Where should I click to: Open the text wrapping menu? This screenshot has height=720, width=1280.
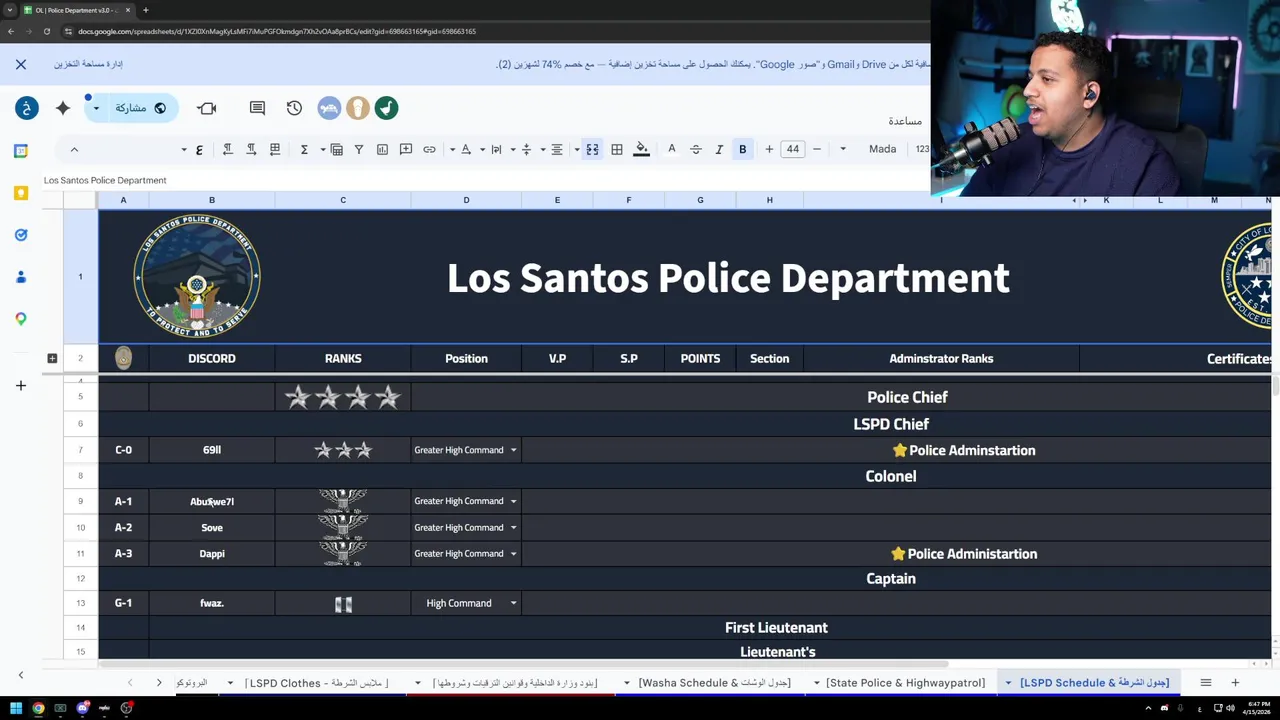point(496,149)
